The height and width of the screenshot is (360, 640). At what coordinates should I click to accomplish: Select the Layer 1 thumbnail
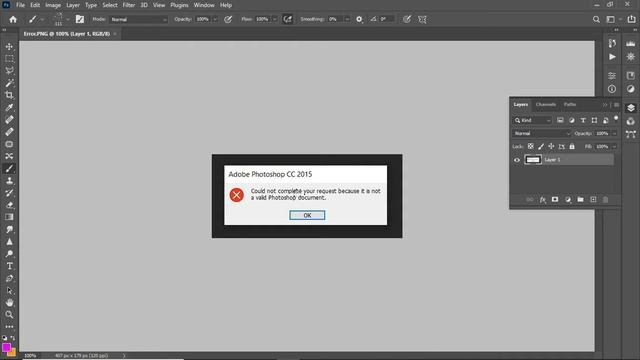point(533,160)
